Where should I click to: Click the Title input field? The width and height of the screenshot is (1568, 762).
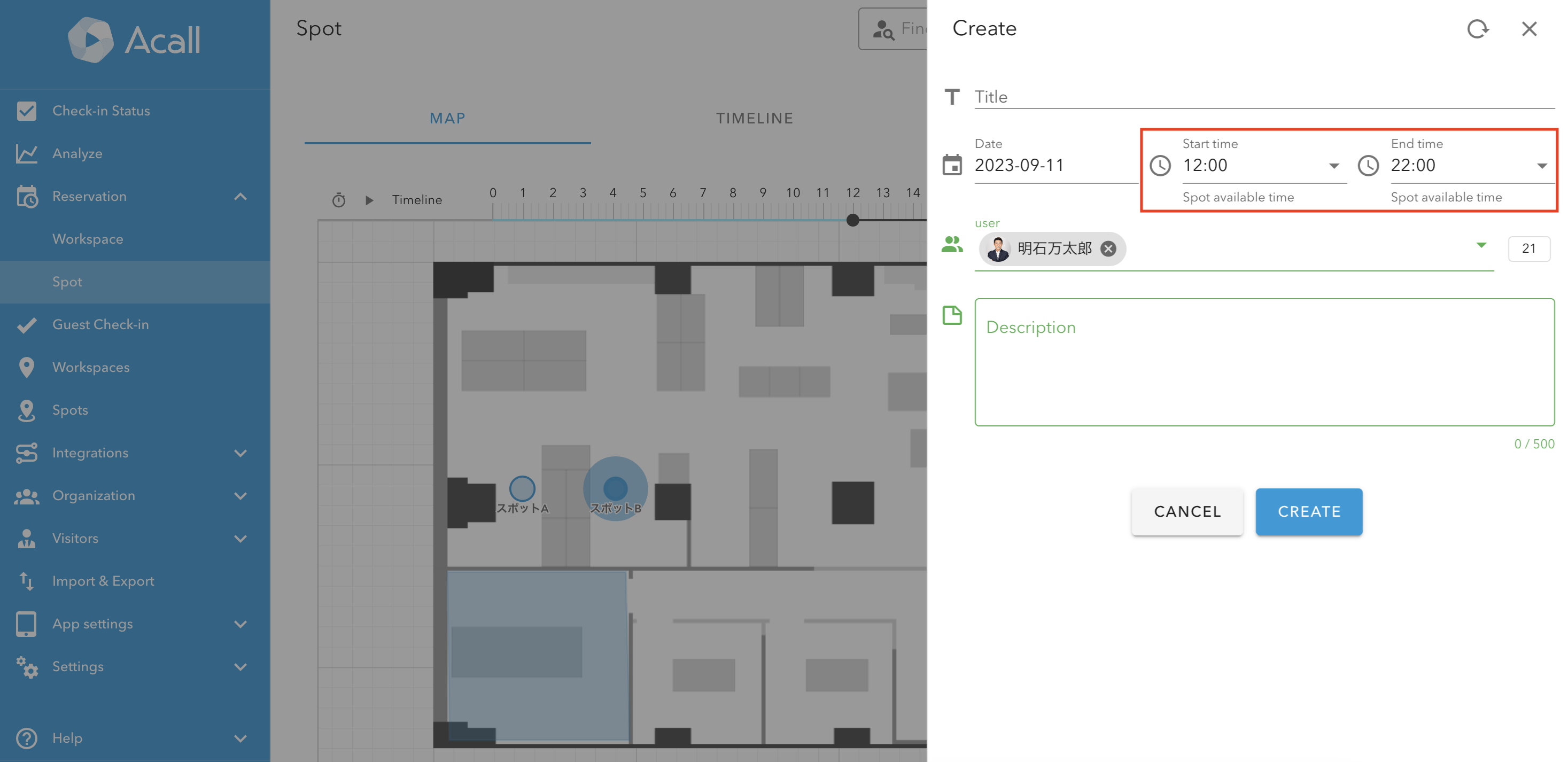[1264, 97]
